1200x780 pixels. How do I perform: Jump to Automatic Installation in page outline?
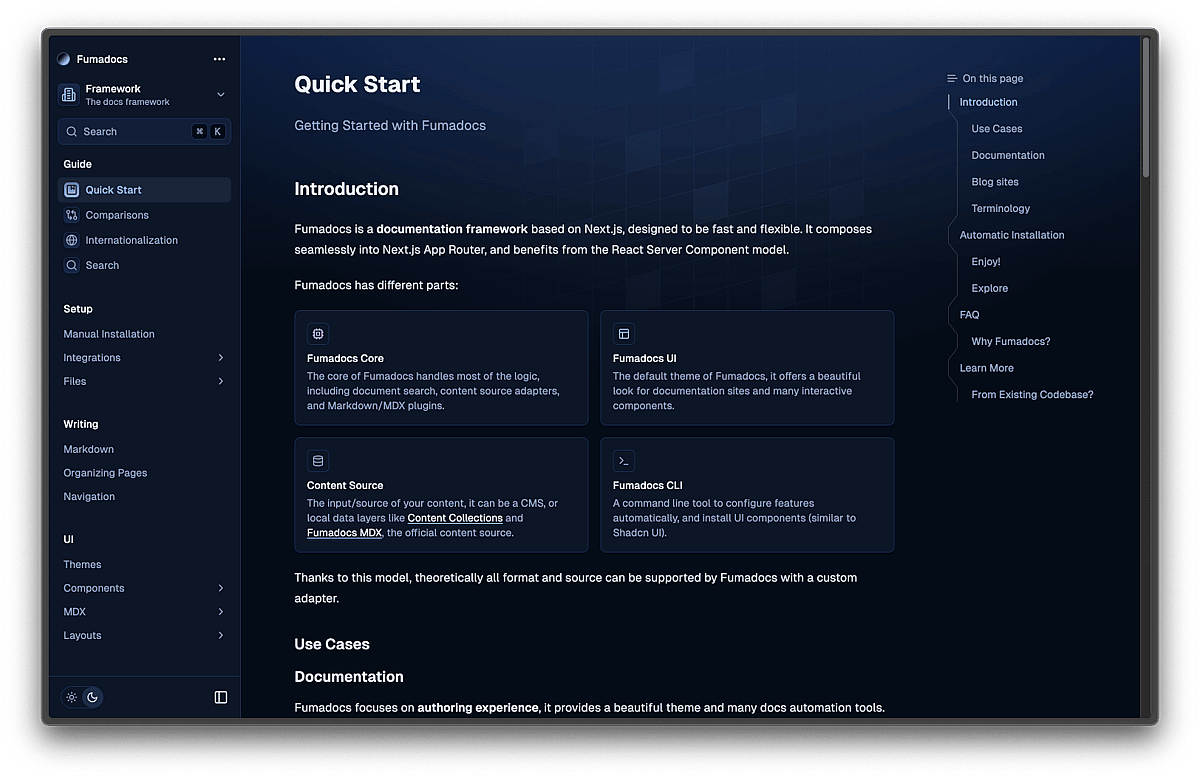click(1011, 235)
